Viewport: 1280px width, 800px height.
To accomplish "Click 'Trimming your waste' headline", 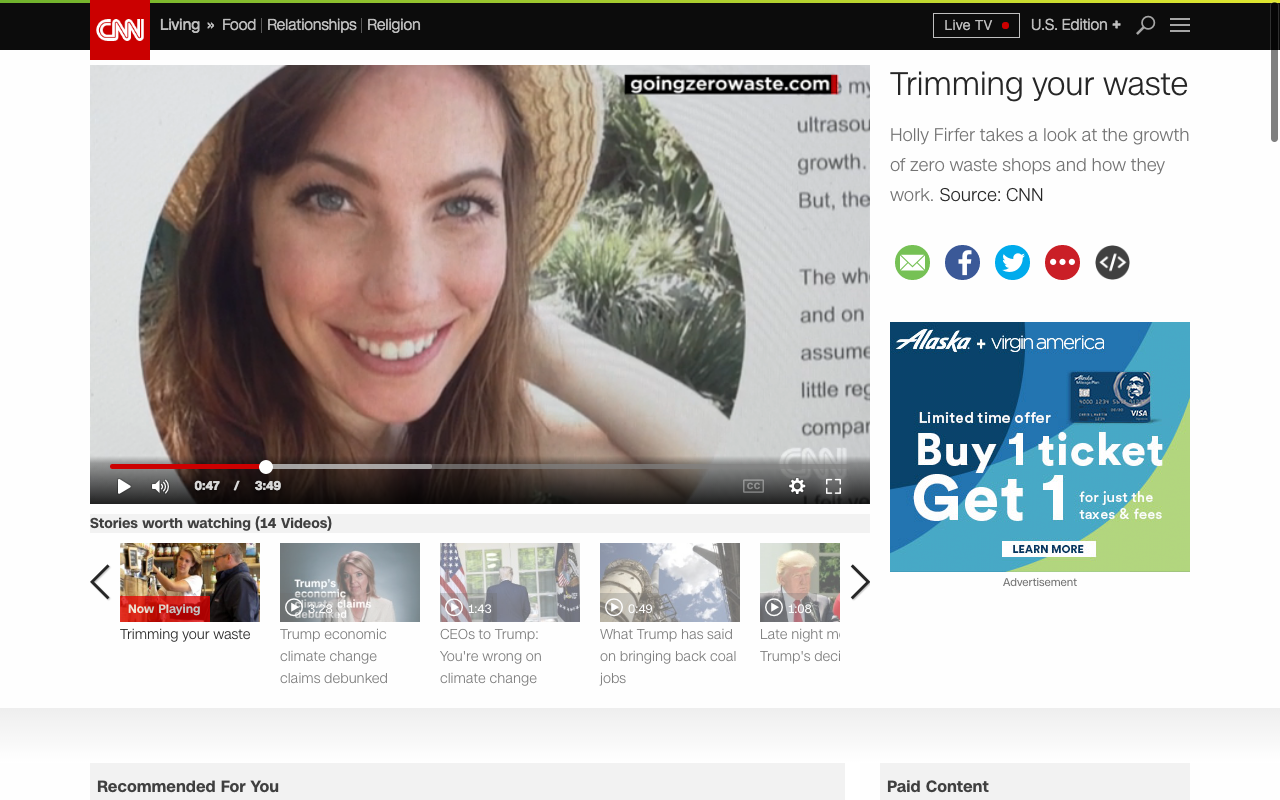I will (x=1038, y=84).
